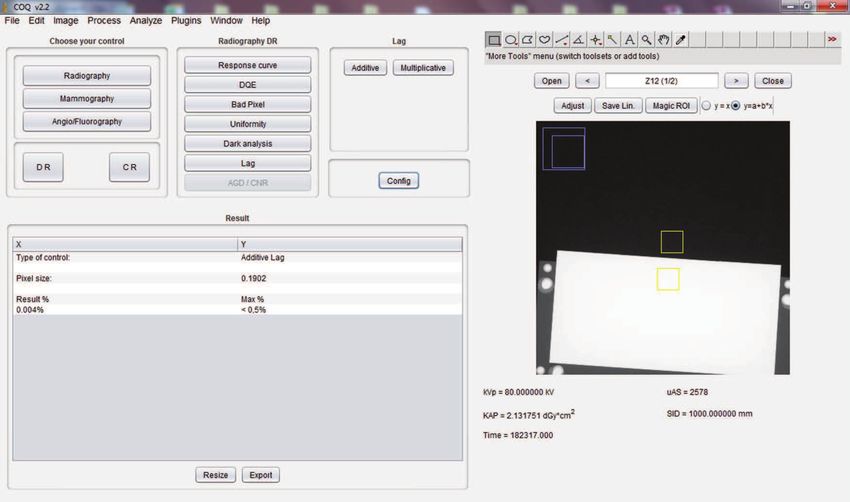This screenshot has width=850, height=502.
Task: Click the Resize button under results
Action: point(215,475)
